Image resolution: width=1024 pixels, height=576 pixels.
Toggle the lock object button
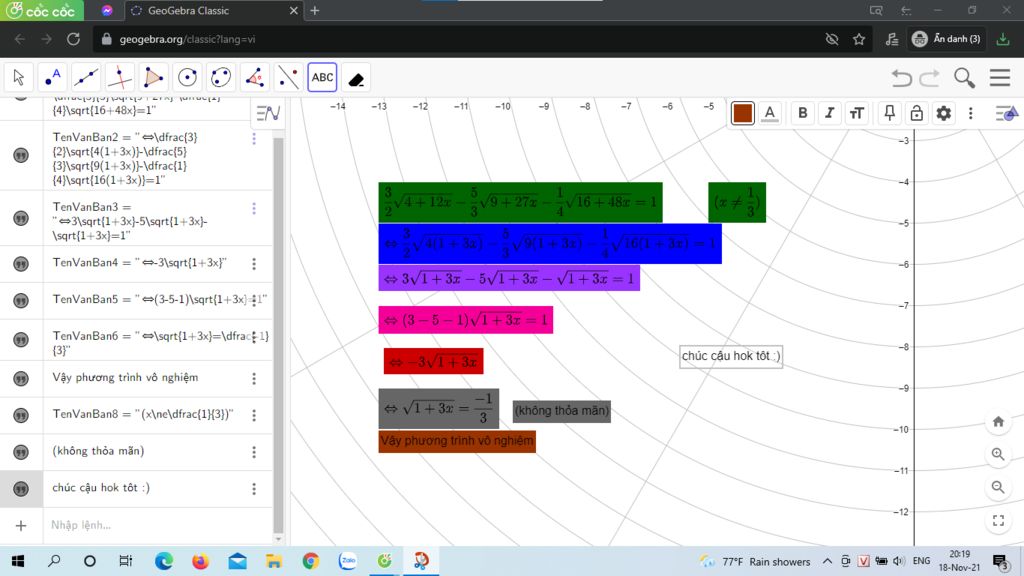click(917, 113)
